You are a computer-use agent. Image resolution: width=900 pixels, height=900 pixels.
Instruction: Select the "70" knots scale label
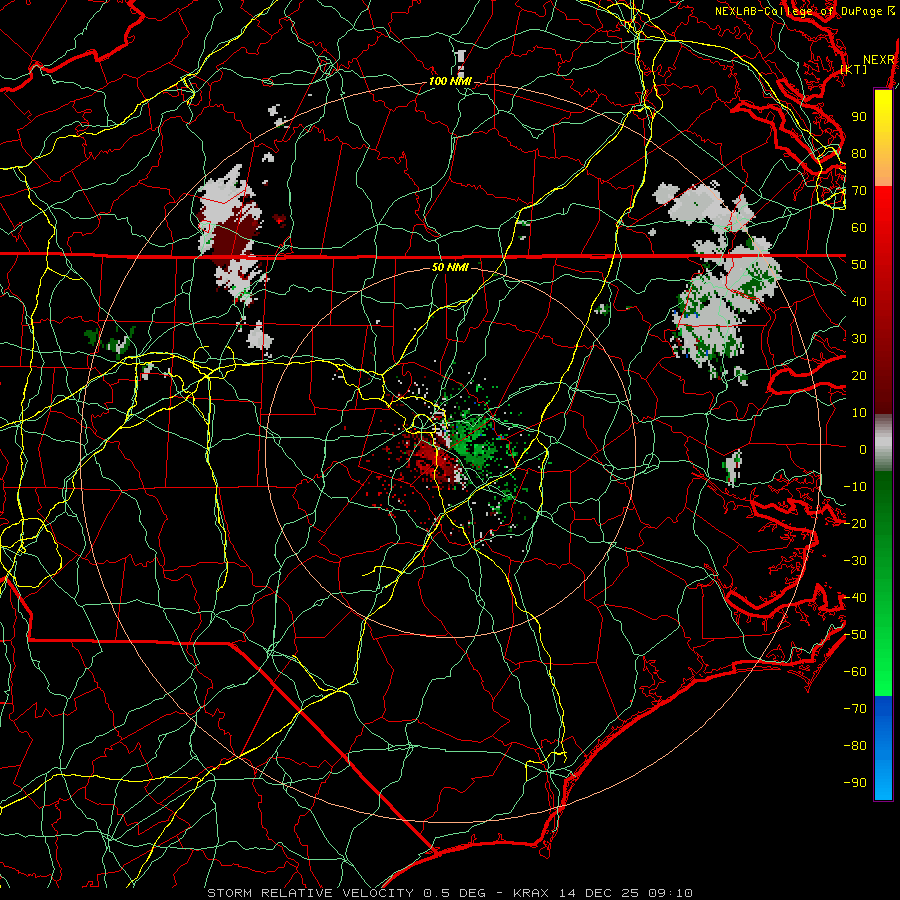coord(859,191)
